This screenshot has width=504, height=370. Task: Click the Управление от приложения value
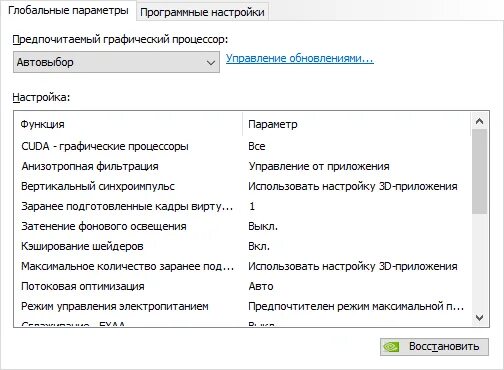pos(319,166)
